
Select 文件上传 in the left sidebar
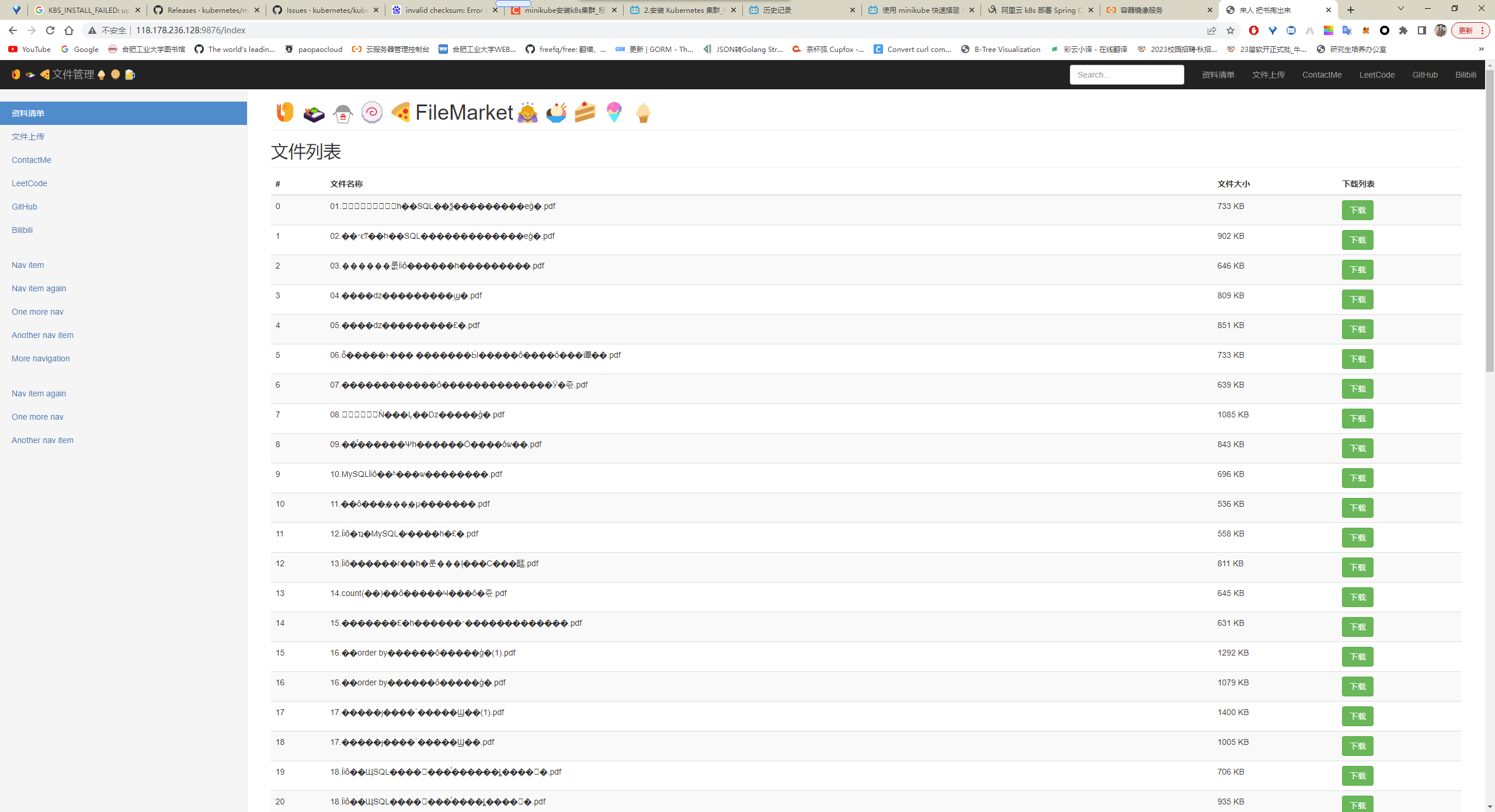28,137
